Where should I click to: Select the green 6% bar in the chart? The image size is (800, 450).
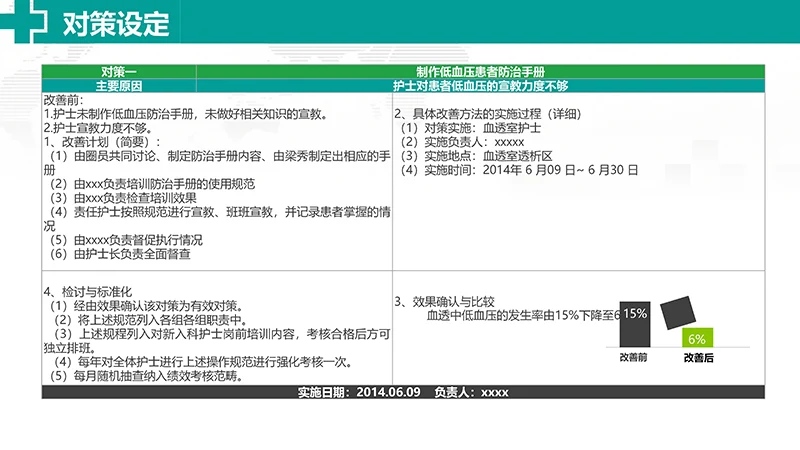tap(697, 338)
